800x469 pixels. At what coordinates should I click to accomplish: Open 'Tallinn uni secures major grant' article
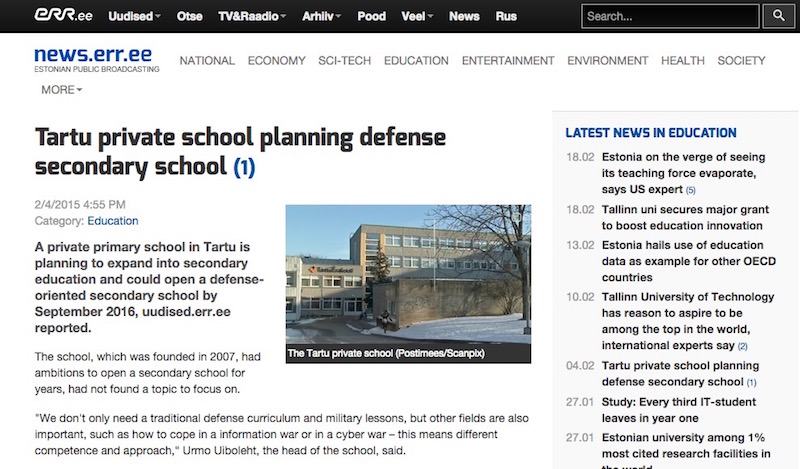click(685, 217)
